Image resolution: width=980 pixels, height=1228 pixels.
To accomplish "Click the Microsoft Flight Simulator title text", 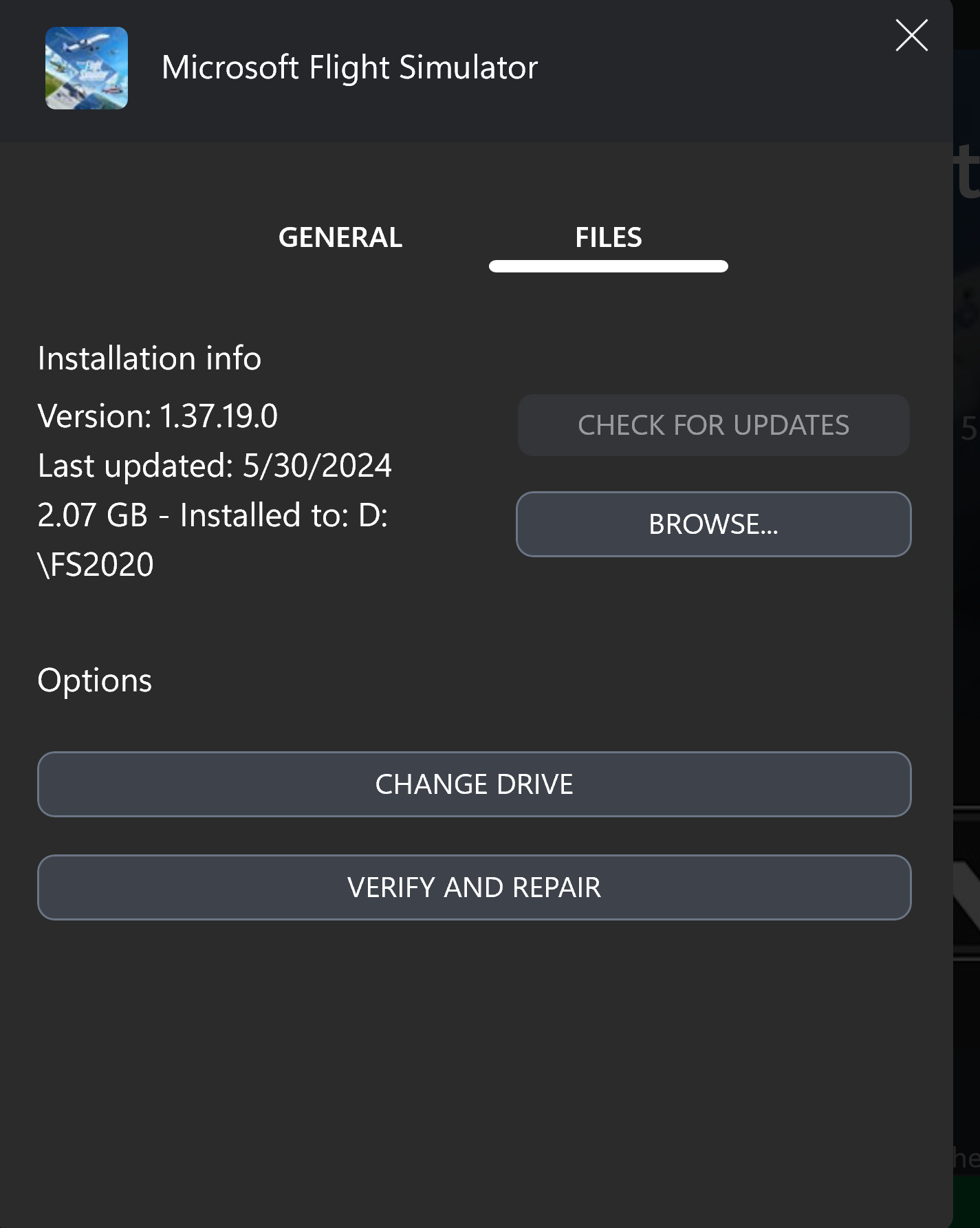I will pos(349,67).
